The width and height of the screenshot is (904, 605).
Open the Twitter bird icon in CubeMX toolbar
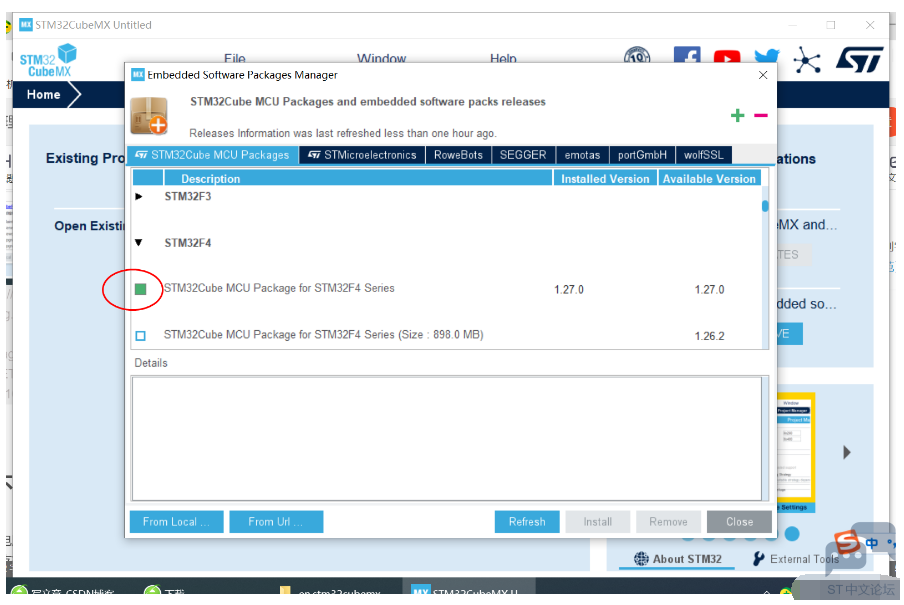pos(767,56)
